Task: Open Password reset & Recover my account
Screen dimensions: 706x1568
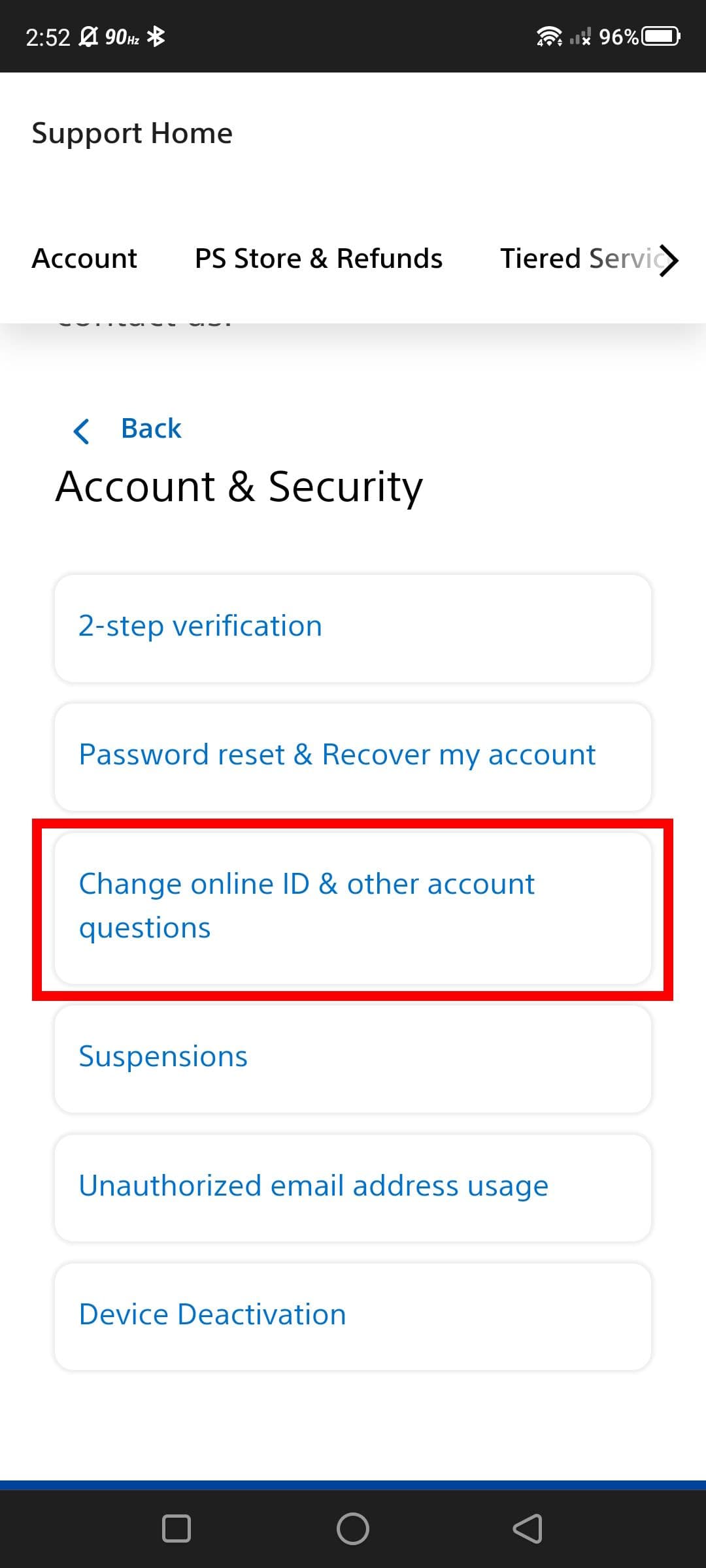Action: (352, 756)
